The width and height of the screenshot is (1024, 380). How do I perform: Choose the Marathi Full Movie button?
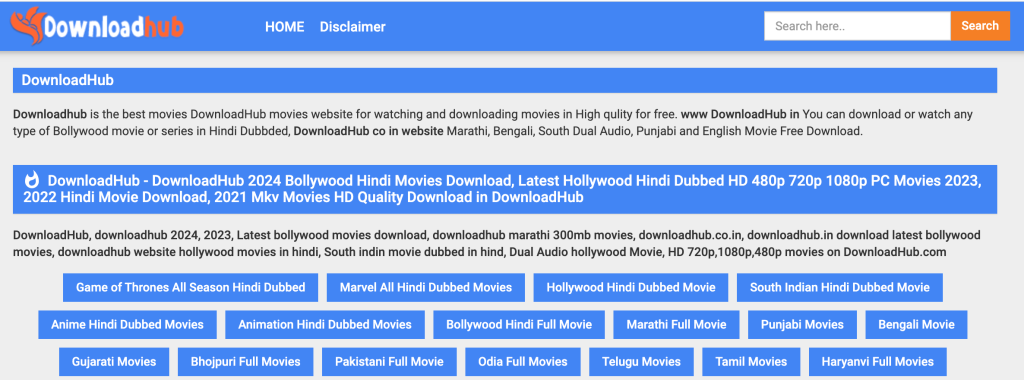[x=677, y=325]
